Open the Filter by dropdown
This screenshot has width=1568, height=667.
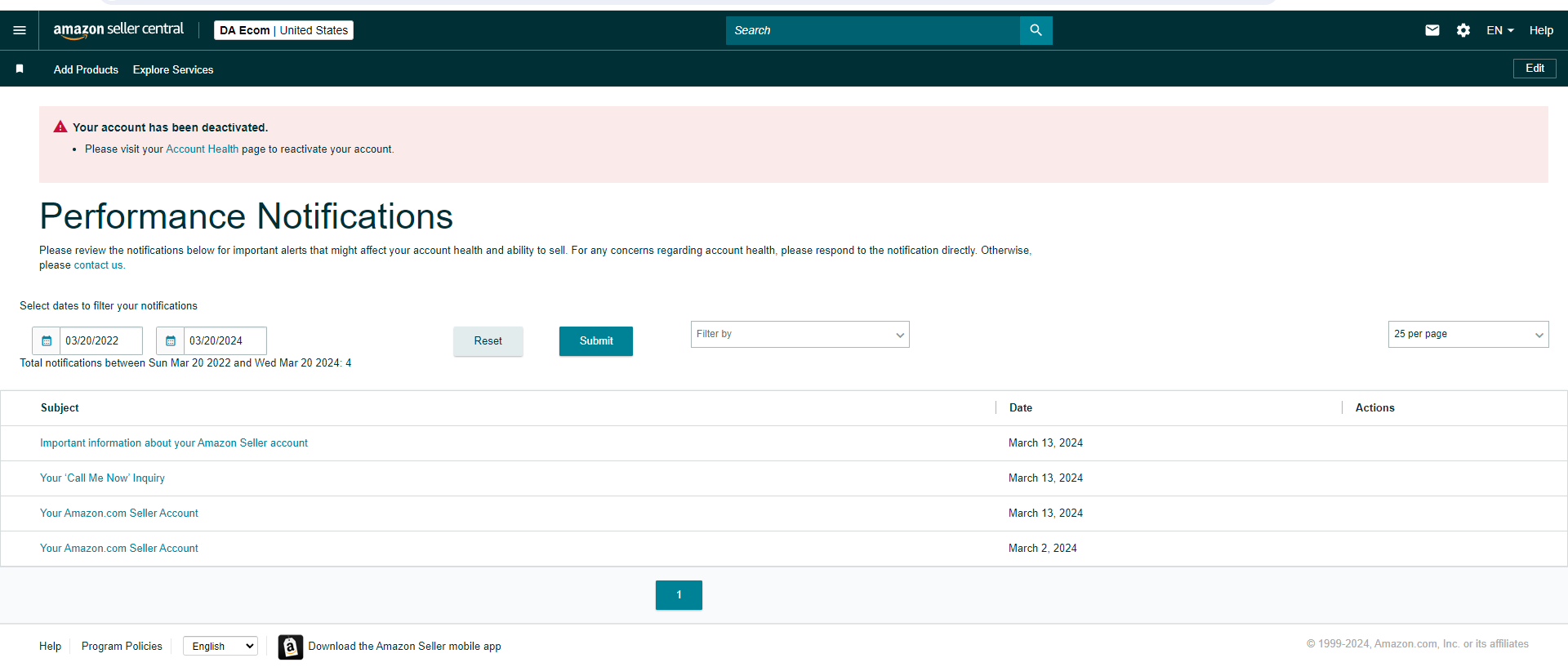click(800, 334)
